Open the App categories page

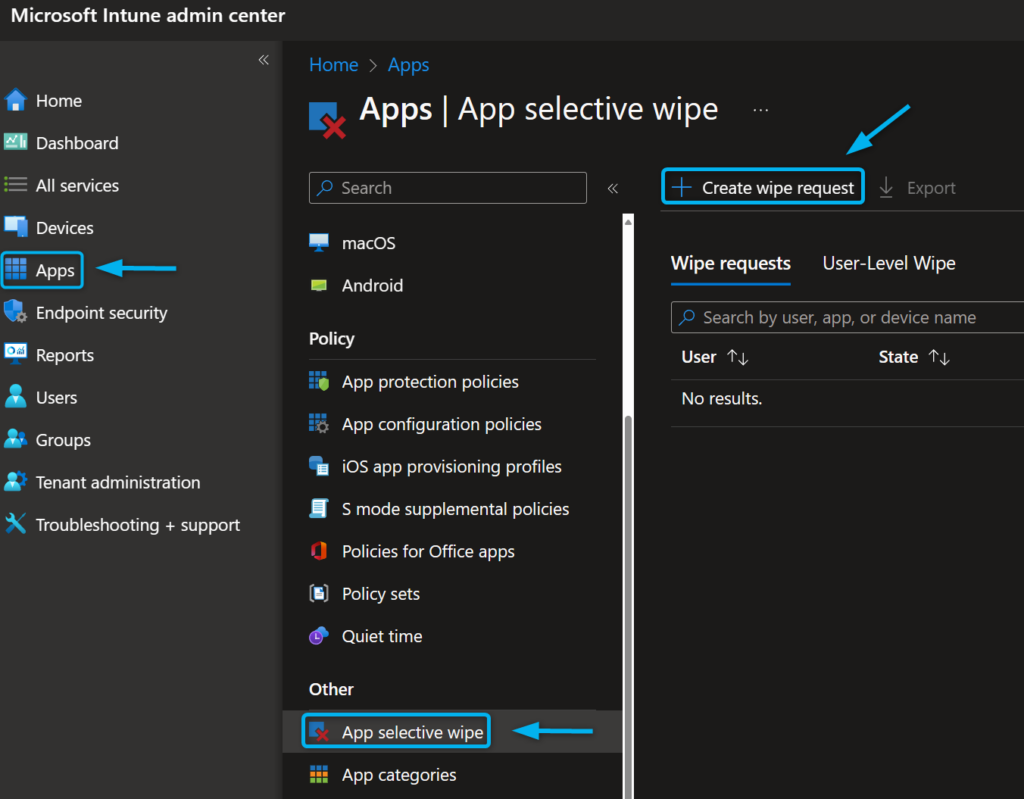click(398, 774)
